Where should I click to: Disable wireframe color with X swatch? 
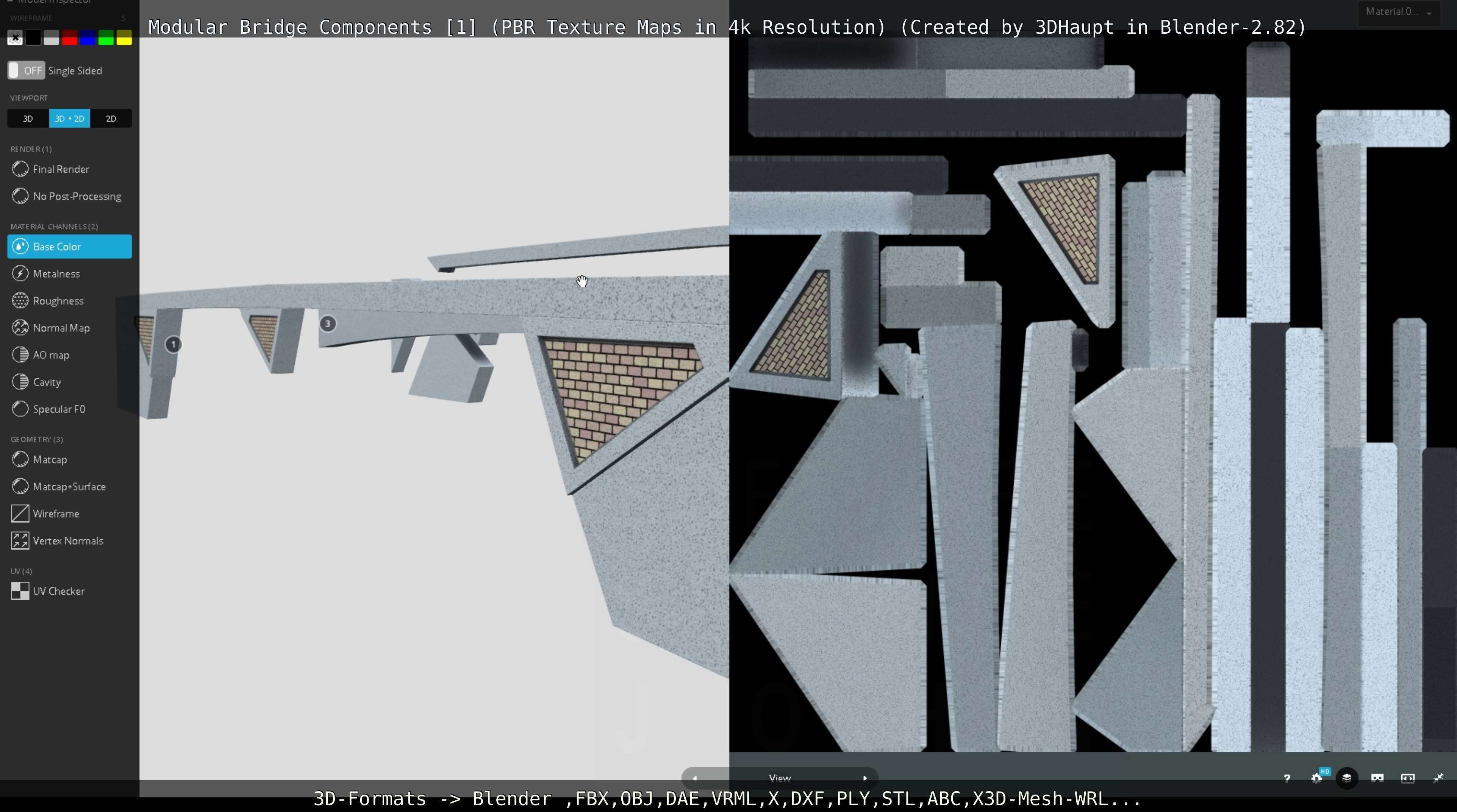pos(15,38)
